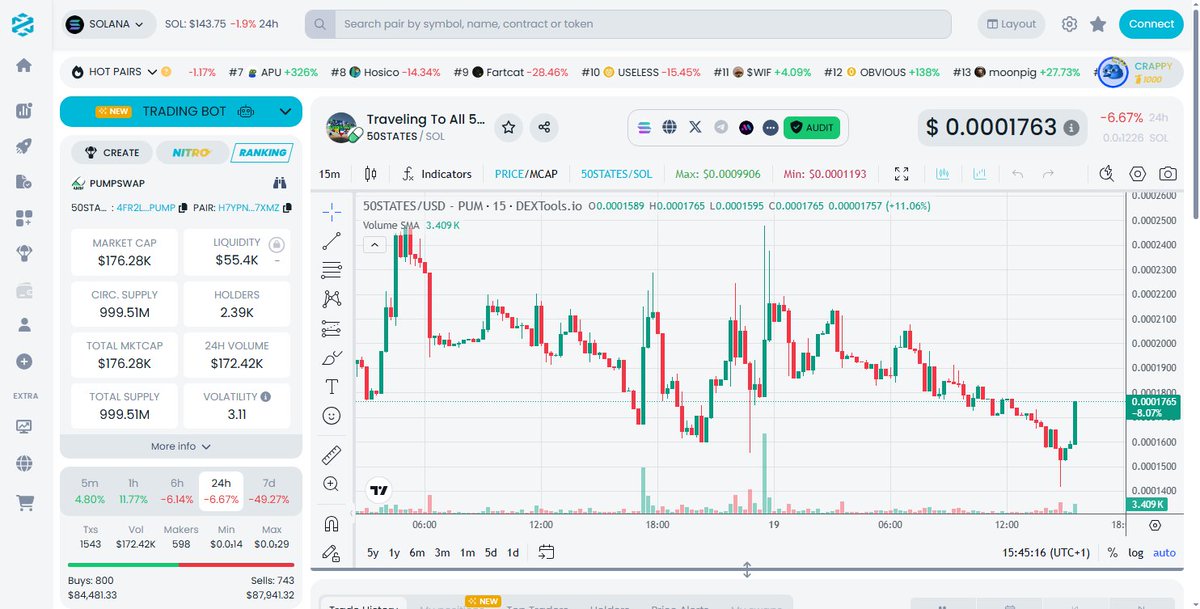The width and height of the screenshot is (1200, 609).
Task: Share the 50STATES pair
Action: coord(544,127)
